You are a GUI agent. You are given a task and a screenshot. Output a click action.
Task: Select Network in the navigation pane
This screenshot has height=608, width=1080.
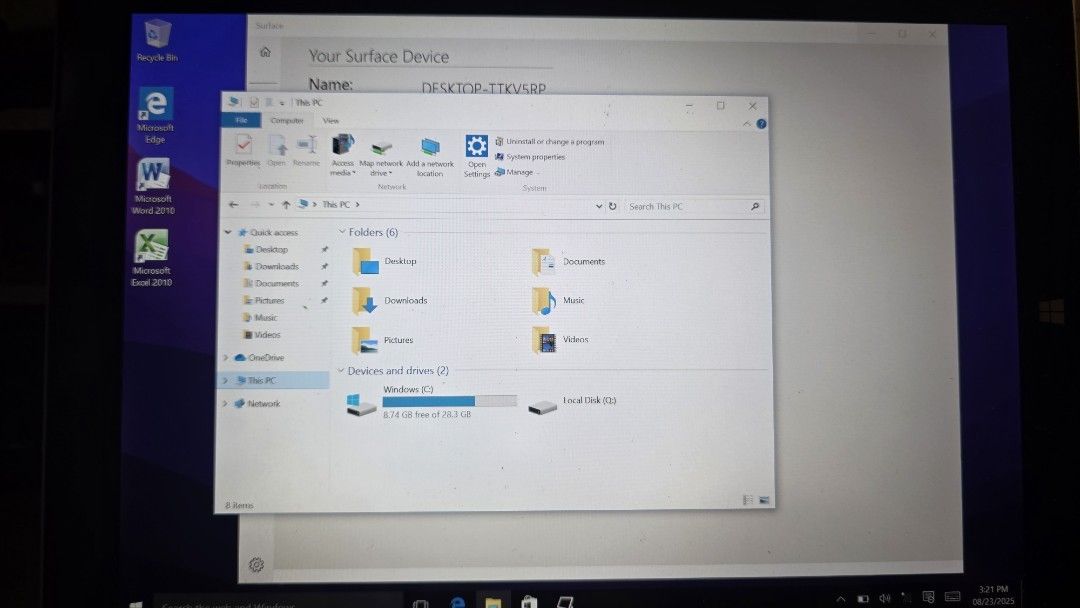[x=258, y=403]
